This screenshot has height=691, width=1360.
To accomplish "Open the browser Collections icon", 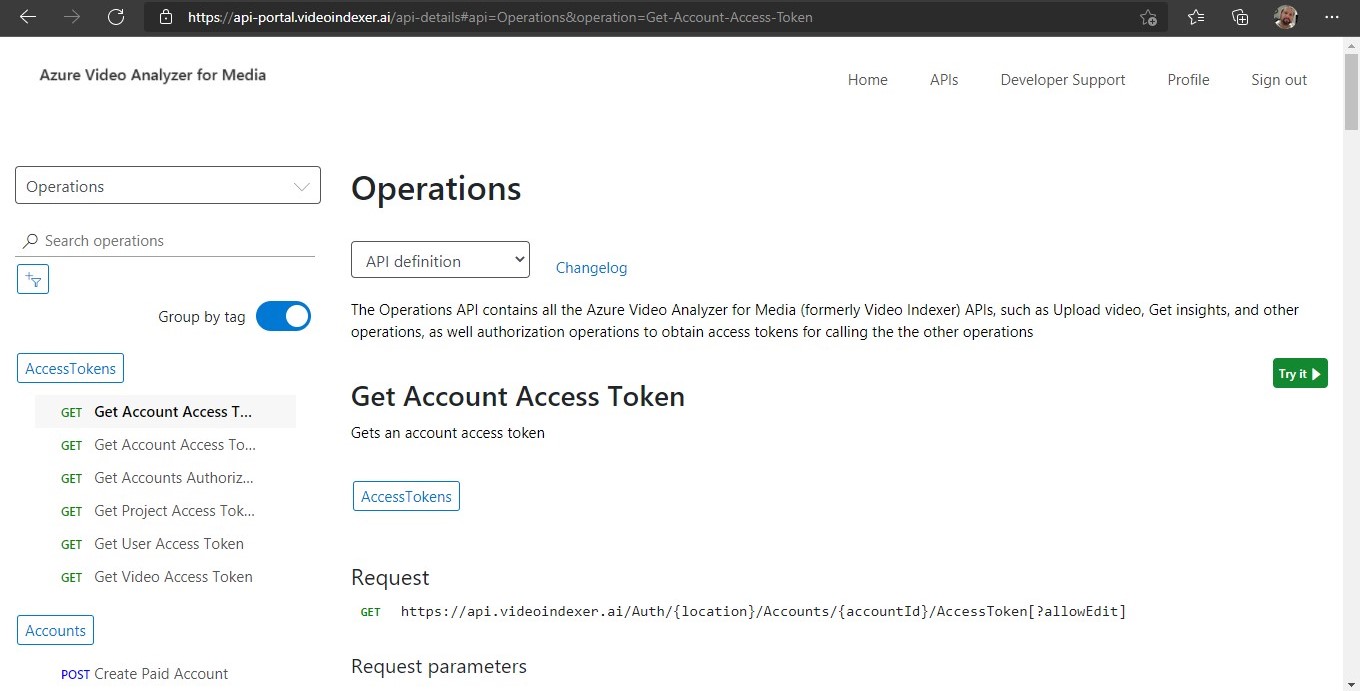I will (x=1240, y=17).
